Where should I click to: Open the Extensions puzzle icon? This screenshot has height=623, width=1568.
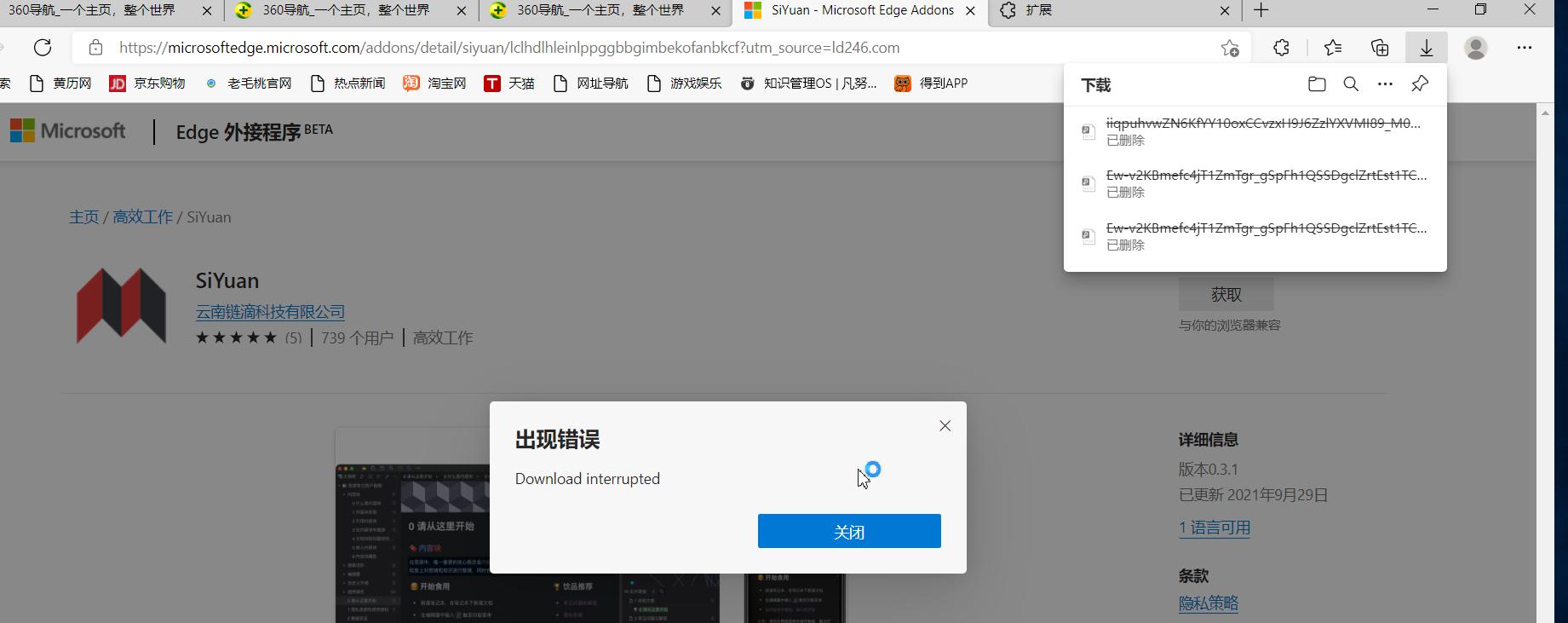pyautogui.click(x=1281, y=48)
